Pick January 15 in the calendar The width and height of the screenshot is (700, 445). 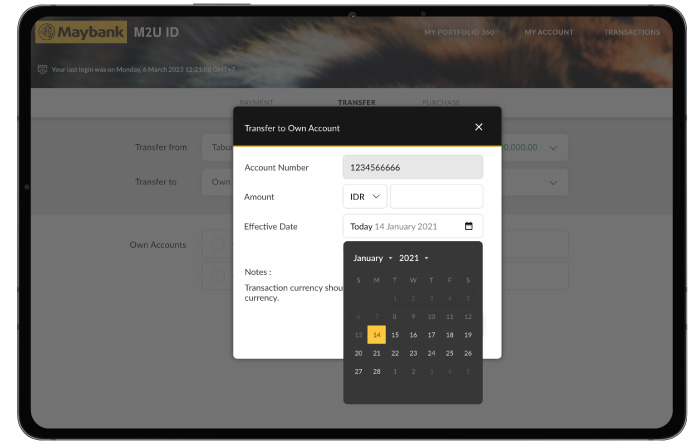pyautogui.click(x=395, y=335)
